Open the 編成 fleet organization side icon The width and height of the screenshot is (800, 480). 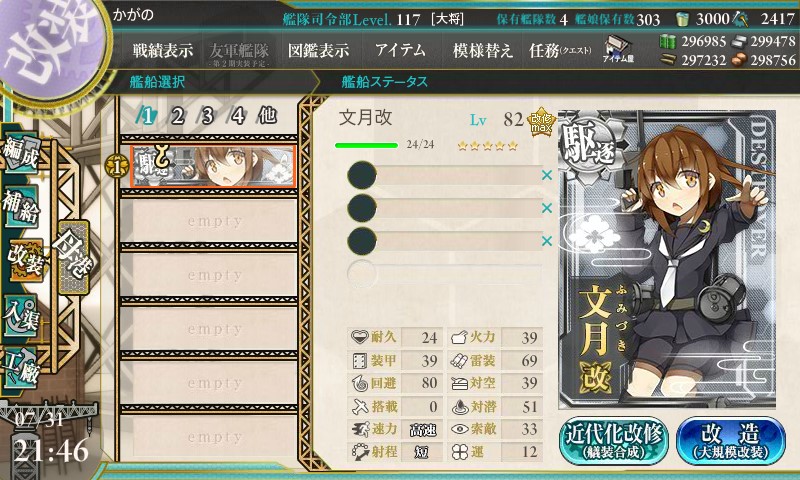pyautogui.click(x=21, y=153)
